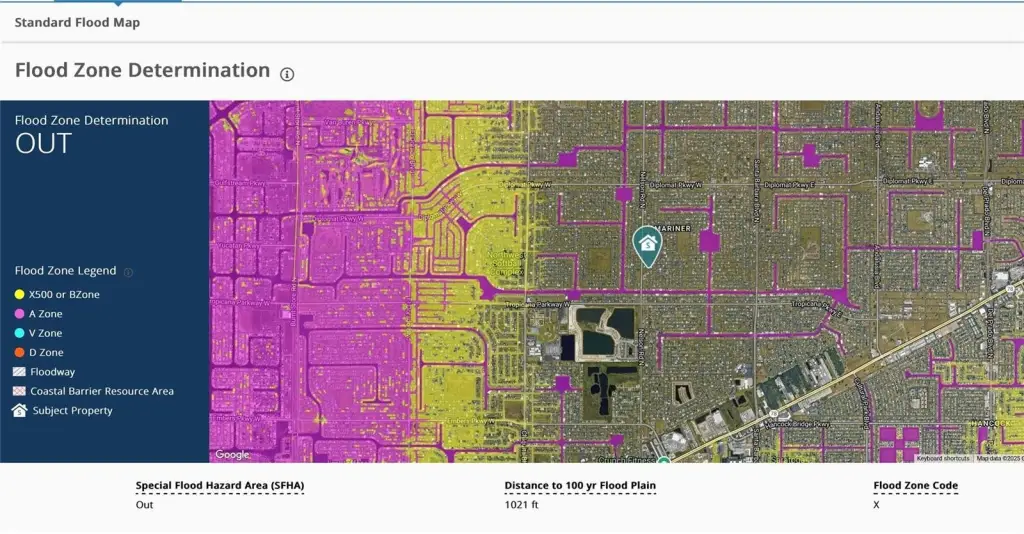Open info icon beside Flood Zone Determination heading
The height and width of the screenshot is (534, 1024).
click(287, 74)
